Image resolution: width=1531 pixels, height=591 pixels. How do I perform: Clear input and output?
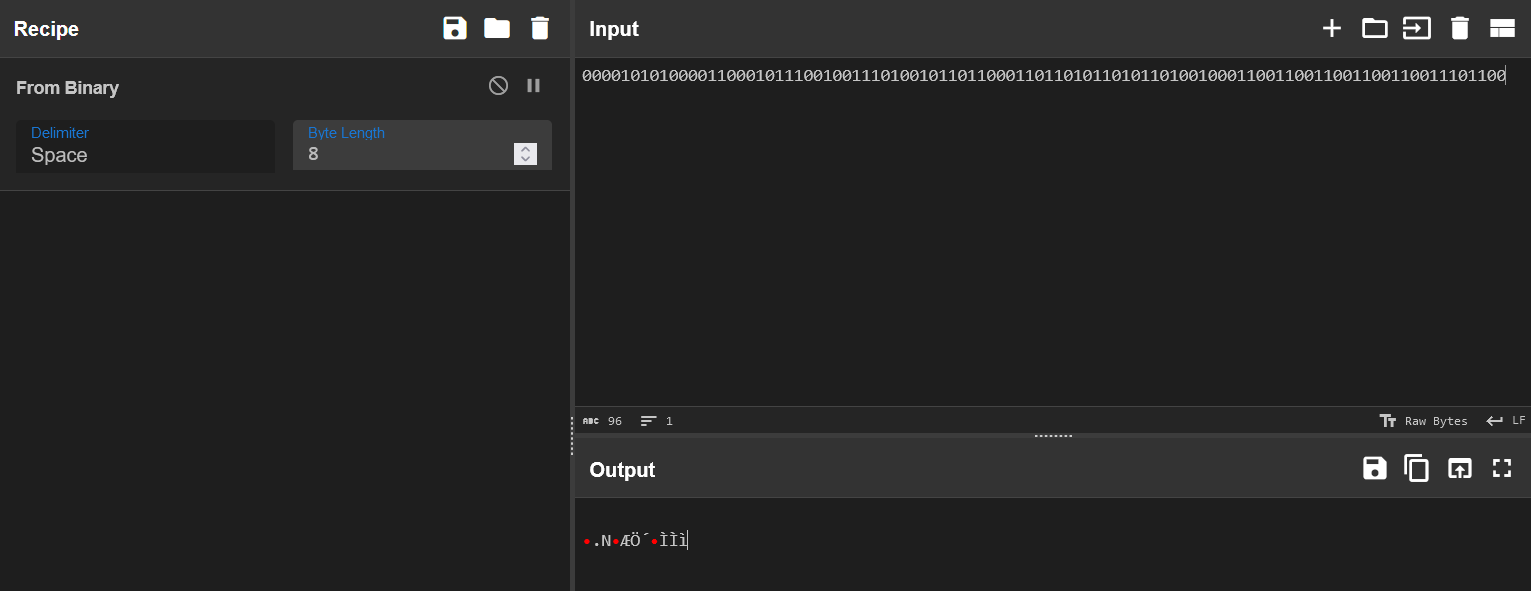(1460, 28)
